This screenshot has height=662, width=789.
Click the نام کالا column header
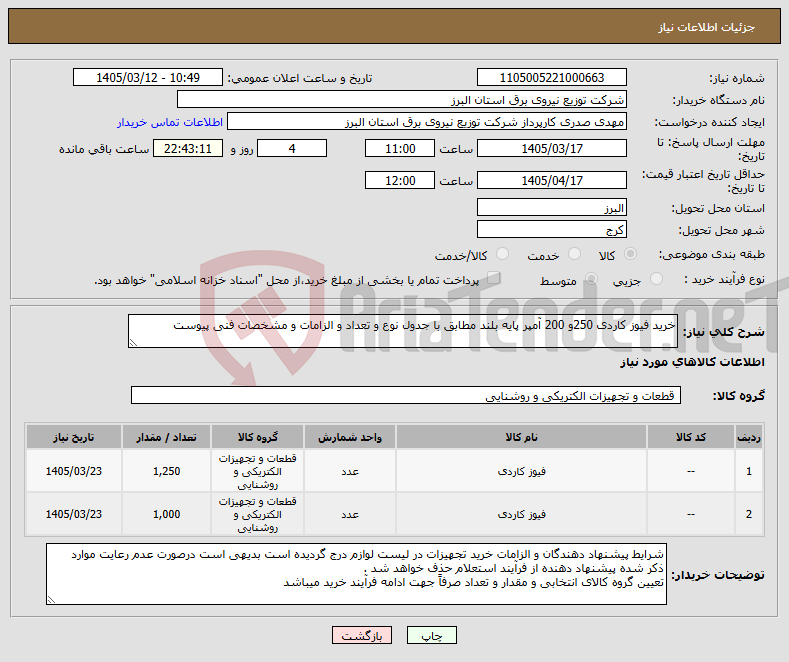[521, 437]
